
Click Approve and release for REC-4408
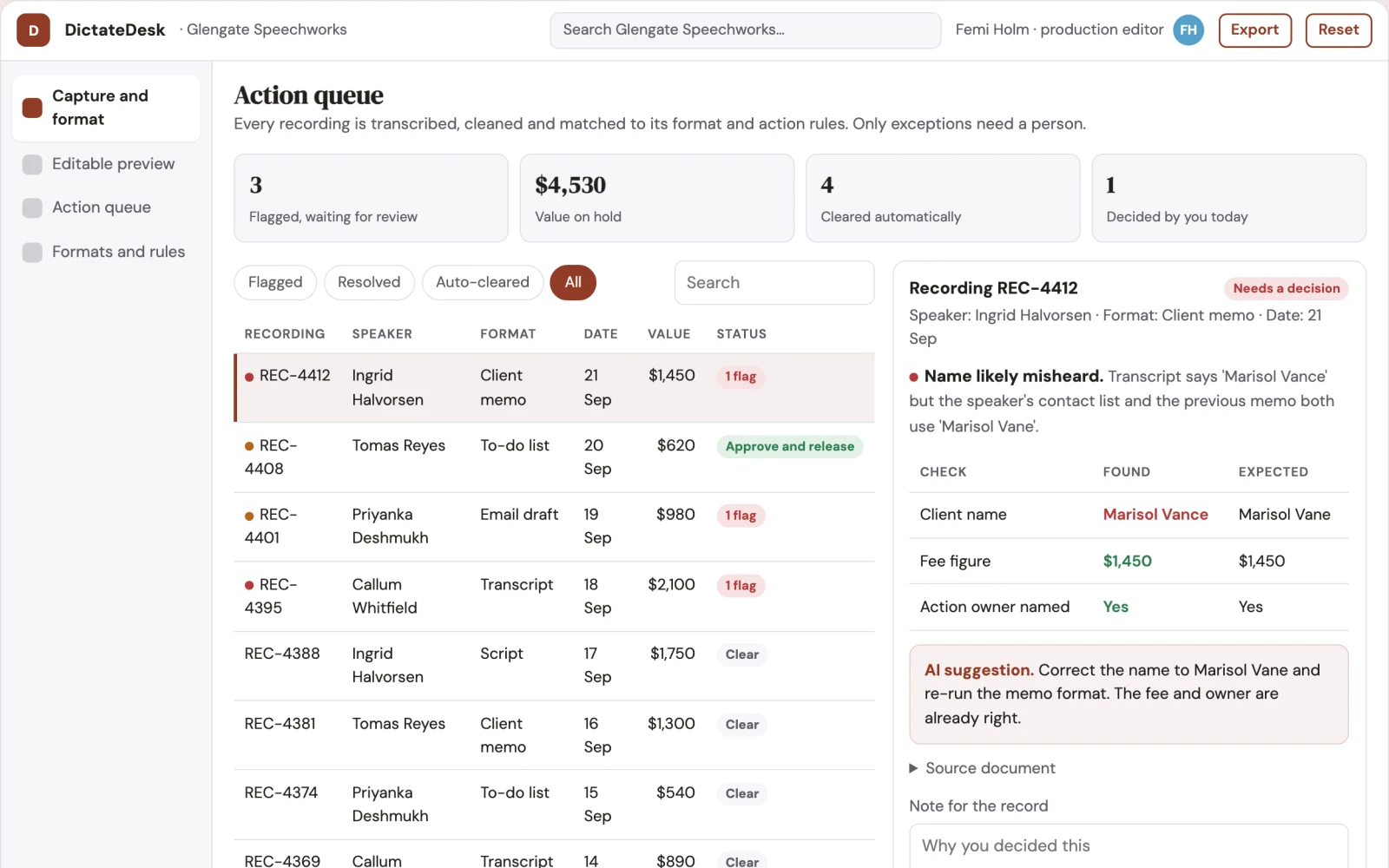(x=789, y=446)
